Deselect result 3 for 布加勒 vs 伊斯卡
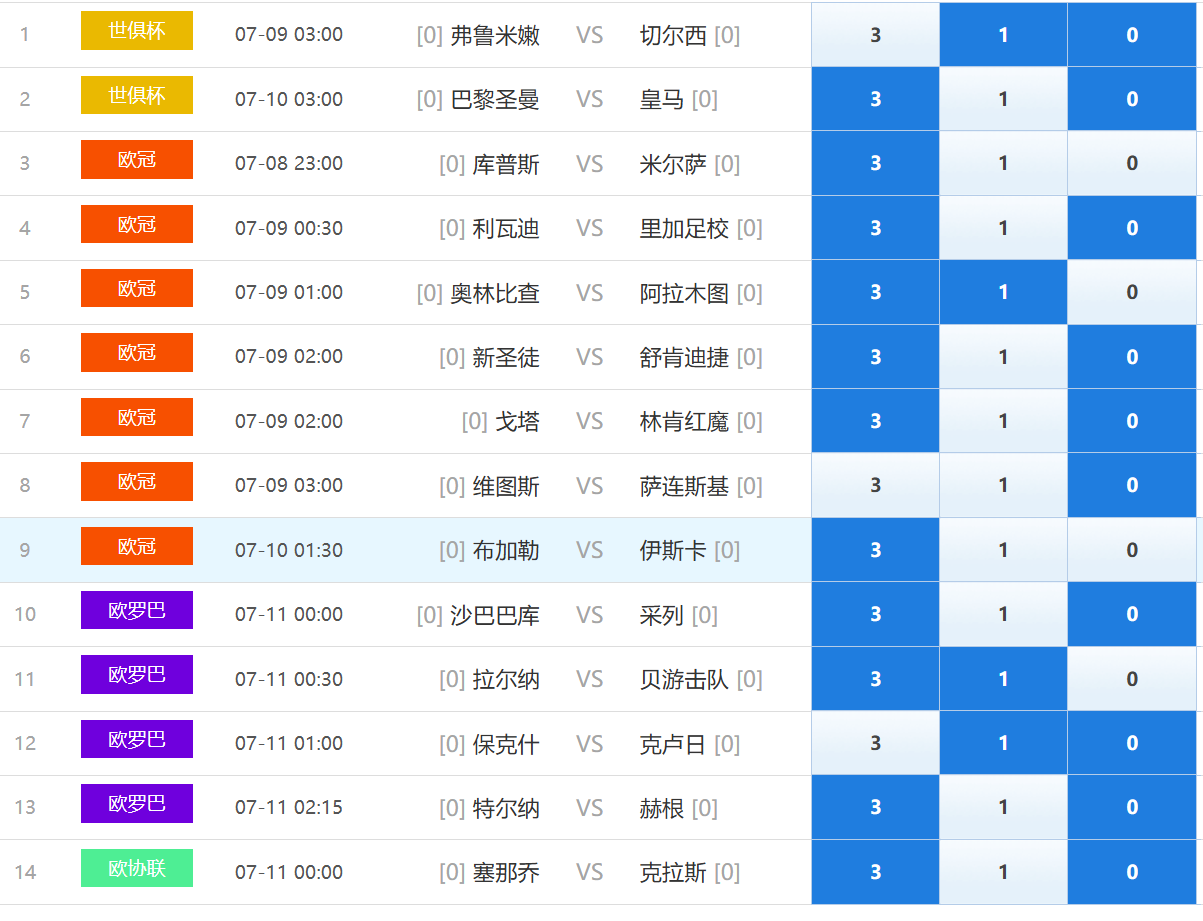The width and height of the screenshot is (1203, 921). [875, 550]
